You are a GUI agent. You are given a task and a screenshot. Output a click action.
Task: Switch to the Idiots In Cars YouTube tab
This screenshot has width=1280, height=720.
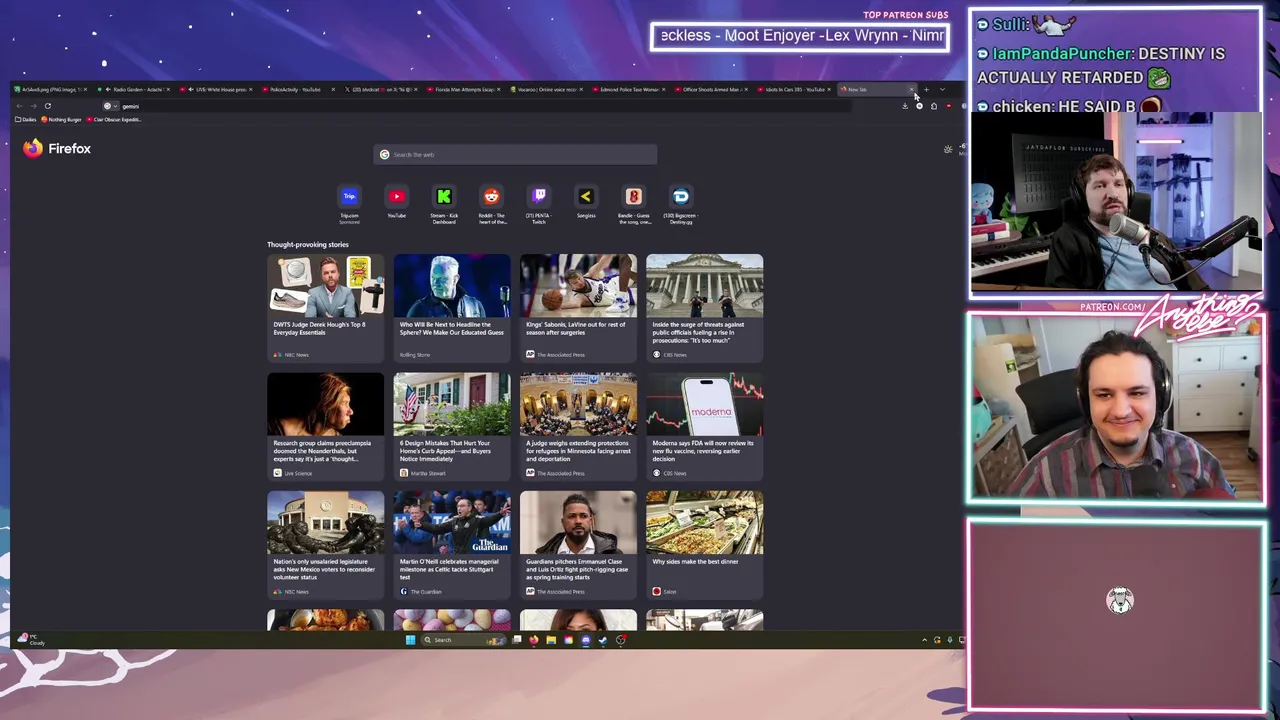[x=794, y=89]
